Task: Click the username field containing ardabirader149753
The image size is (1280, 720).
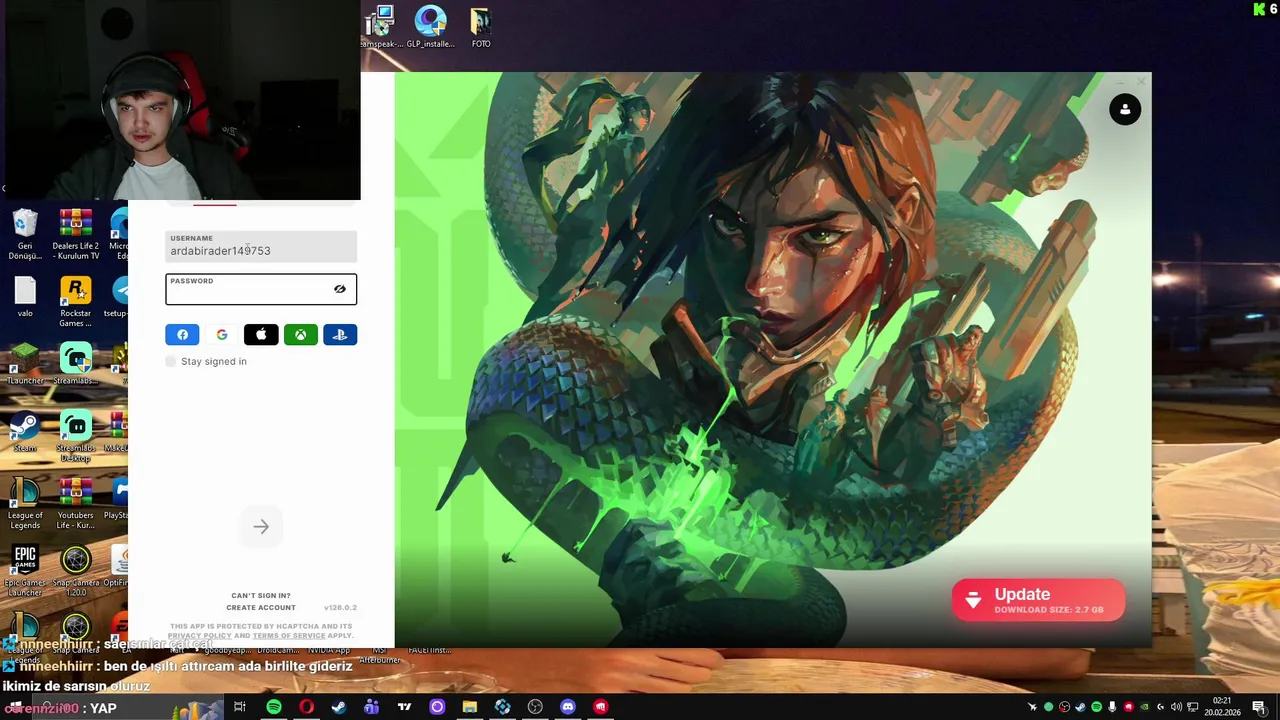Action: pos(261,246)
